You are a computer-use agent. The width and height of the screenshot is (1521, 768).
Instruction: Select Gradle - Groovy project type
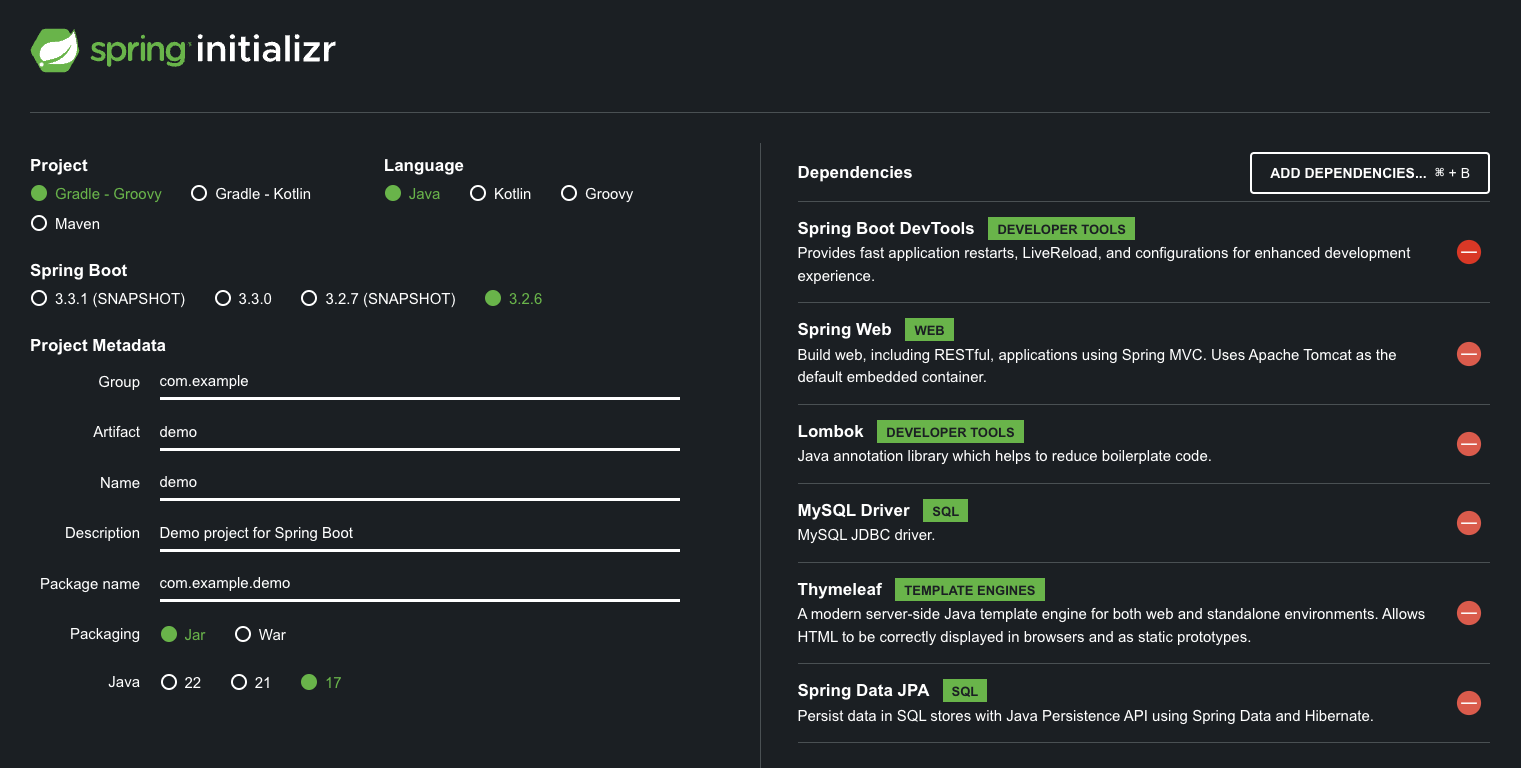pos(96,194)
